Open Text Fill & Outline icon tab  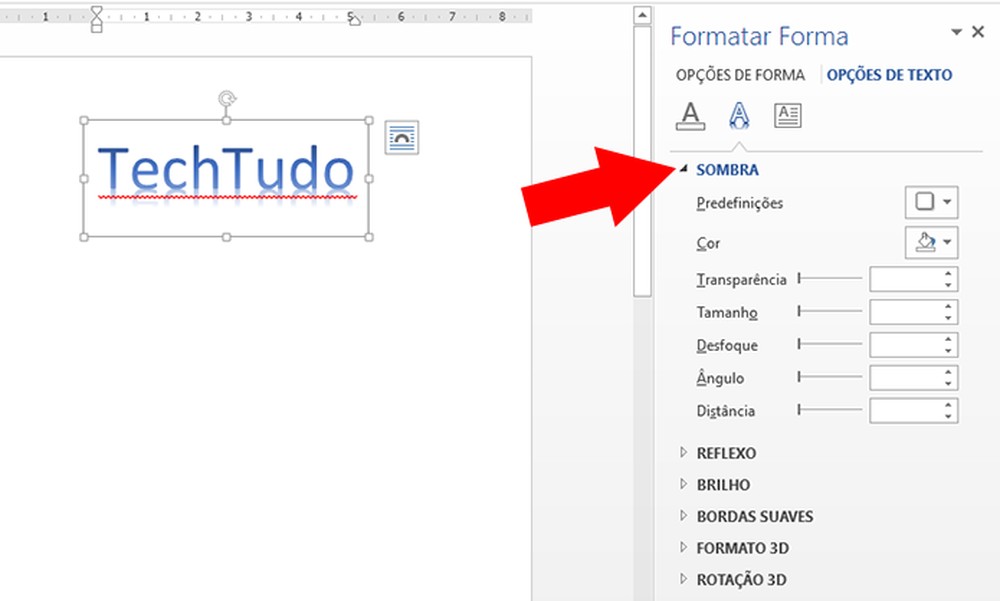(x=690, y=116)
